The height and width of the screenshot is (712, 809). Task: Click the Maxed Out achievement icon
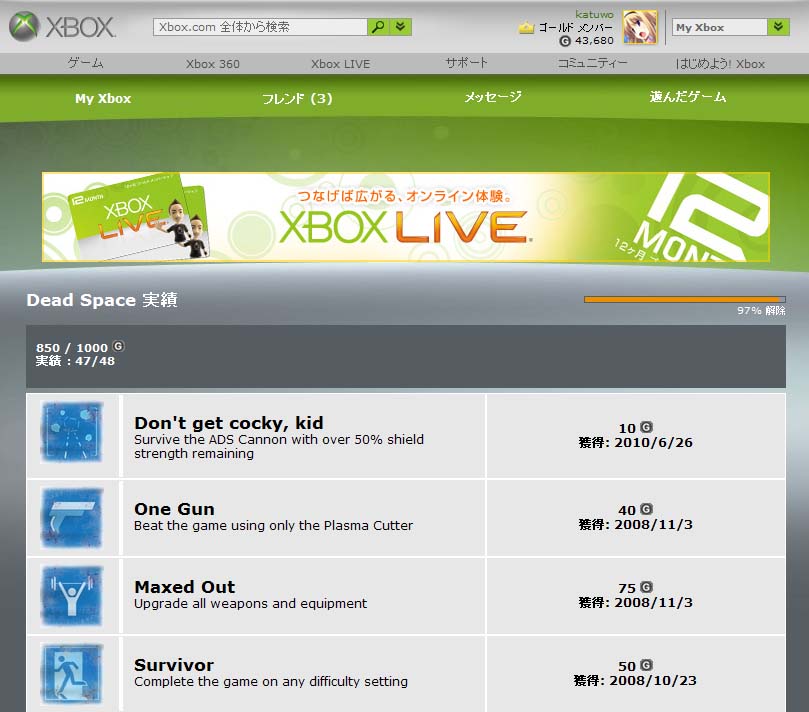pos(72,595)
